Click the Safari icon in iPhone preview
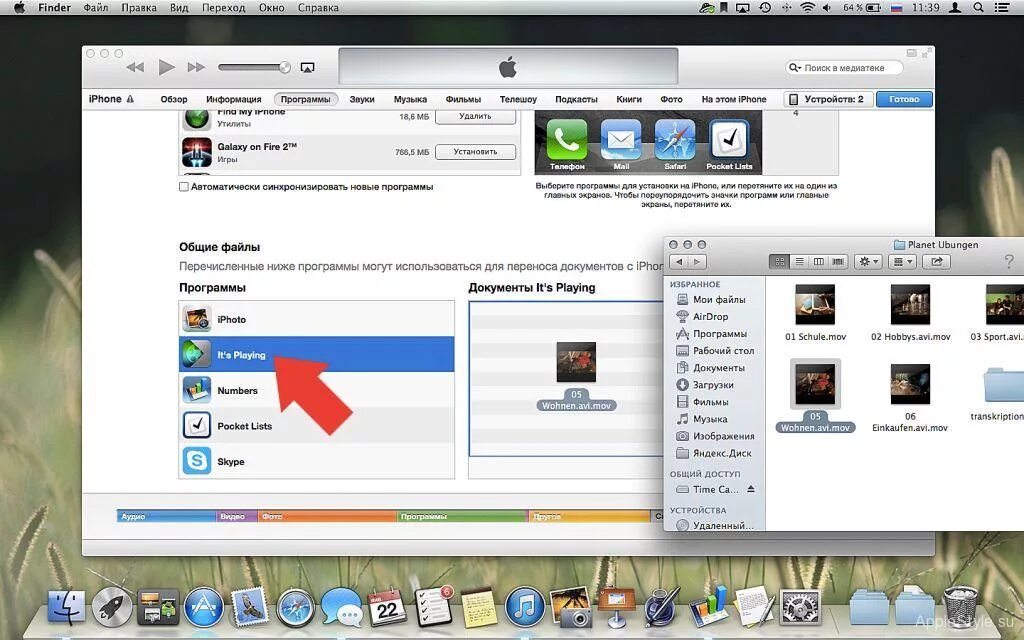Screen dimensions: 1024x640 pyautogui.click(x=675, y=140)
